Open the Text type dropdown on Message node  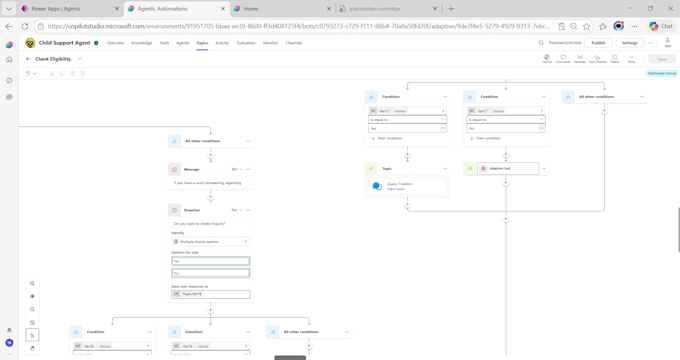[237, 169]
